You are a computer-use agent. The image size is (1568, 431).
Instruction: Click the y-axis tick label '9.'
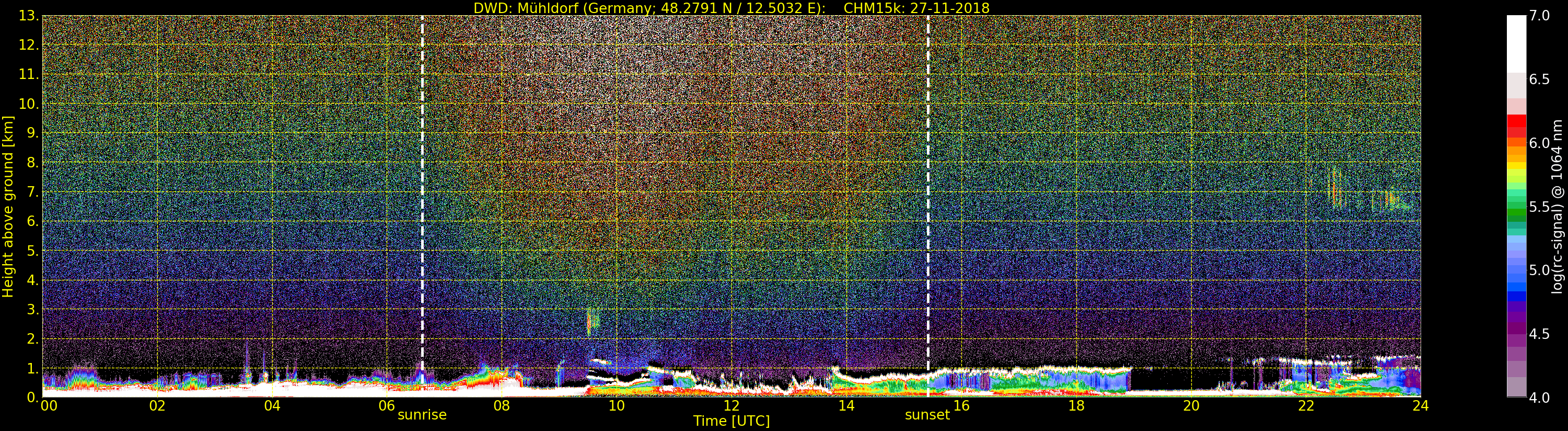coord(33,133)
